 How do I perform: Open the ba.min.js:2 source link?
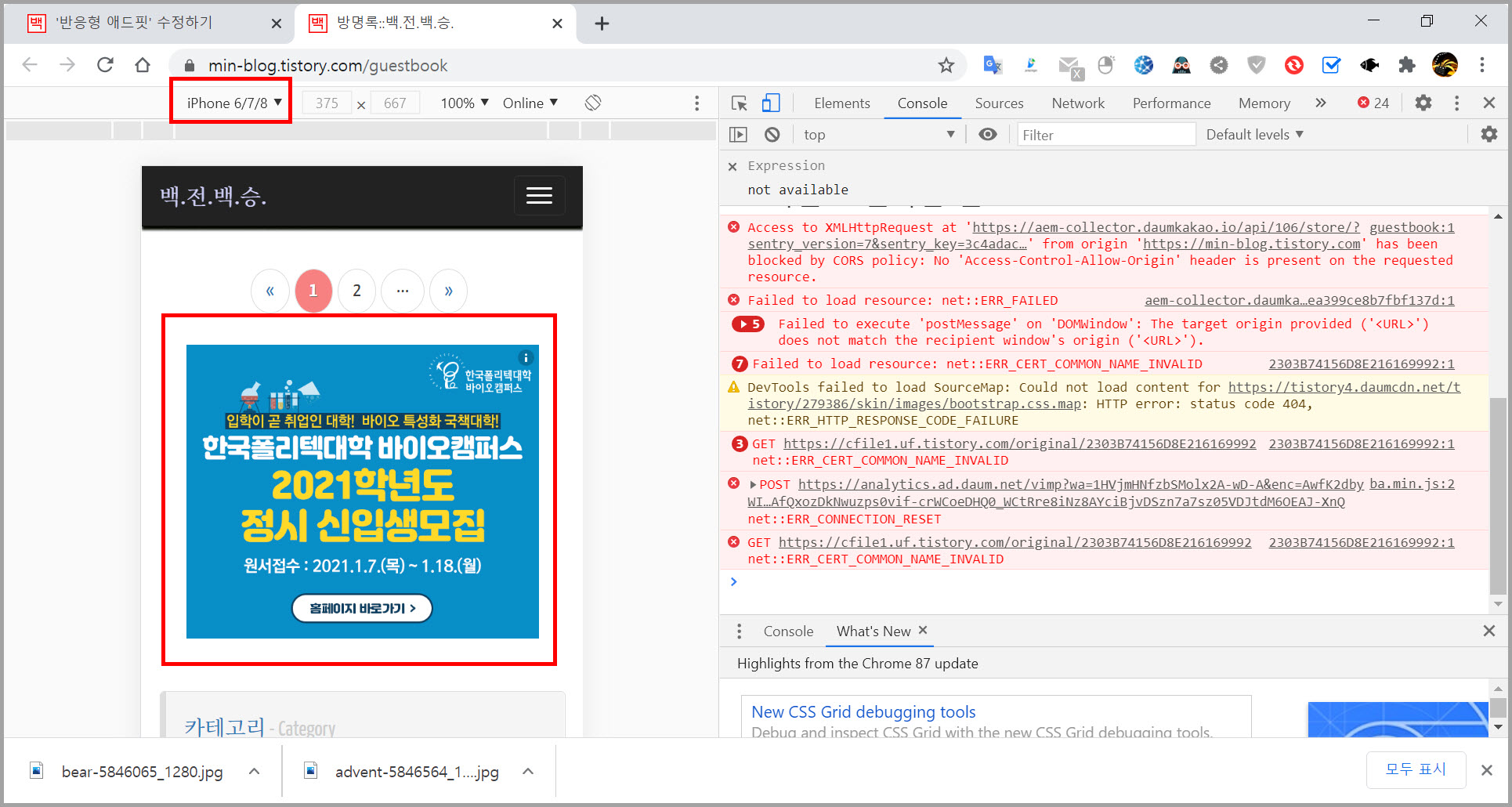[1412, 484]
